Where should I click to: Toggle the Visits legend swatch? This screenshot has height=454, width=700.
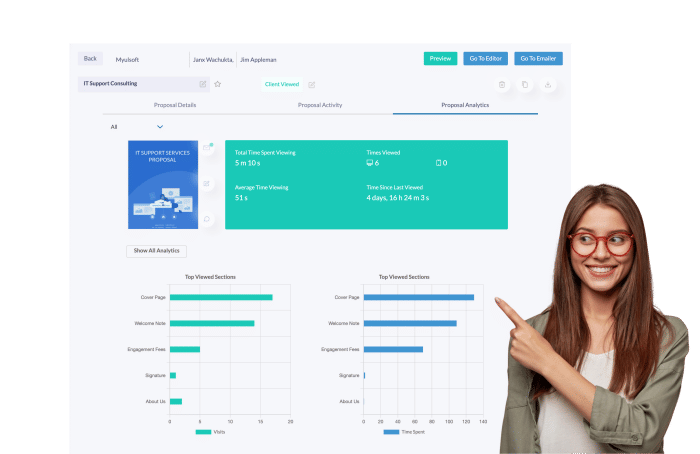pos(203,432)
